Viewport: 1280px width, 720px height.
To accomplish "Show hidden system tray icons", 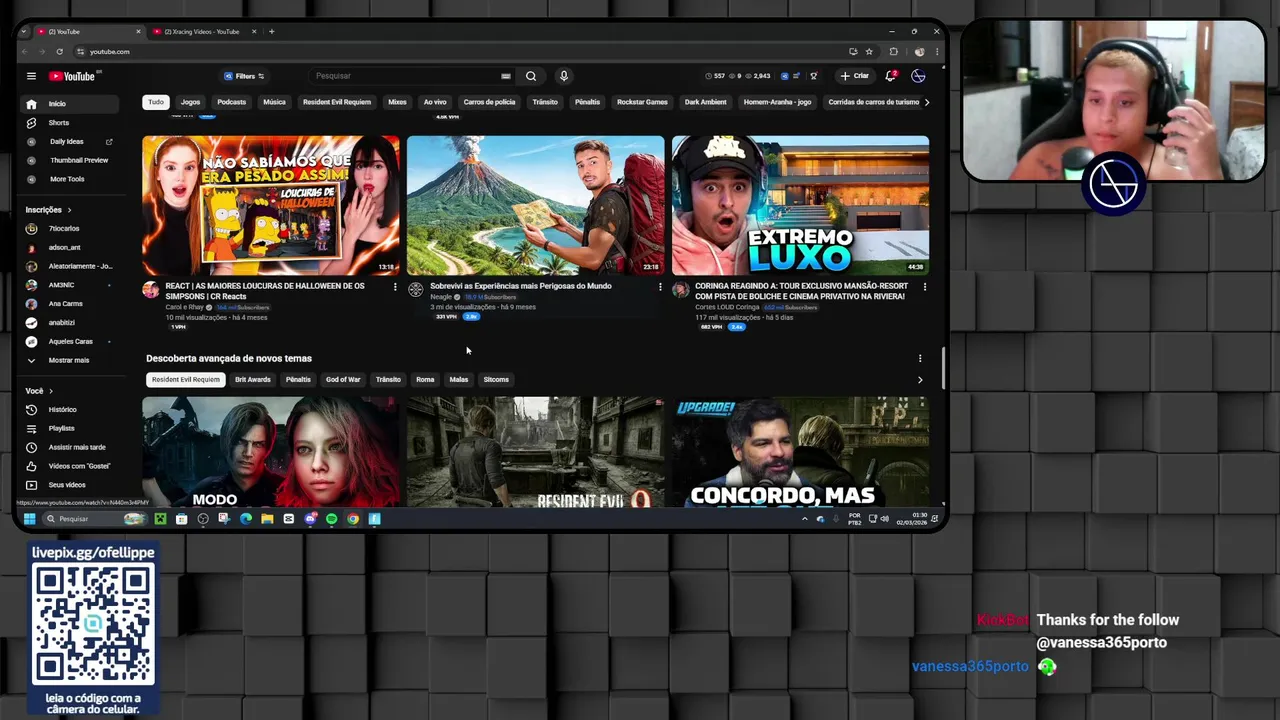I will point(804,519).
